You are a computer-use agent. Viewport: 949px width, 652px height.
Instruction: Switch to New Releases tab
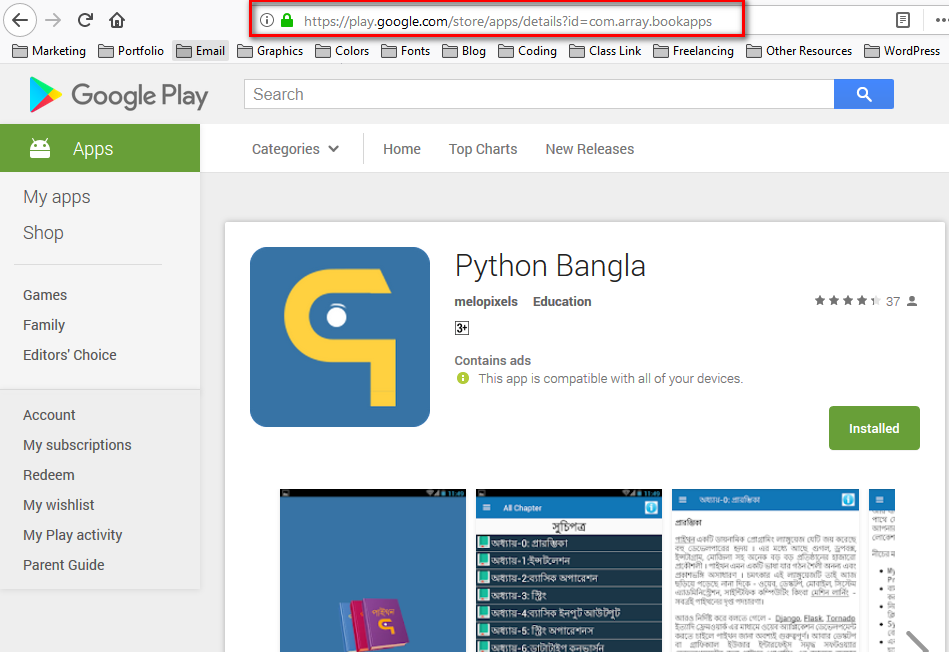[x=589, y=149]
